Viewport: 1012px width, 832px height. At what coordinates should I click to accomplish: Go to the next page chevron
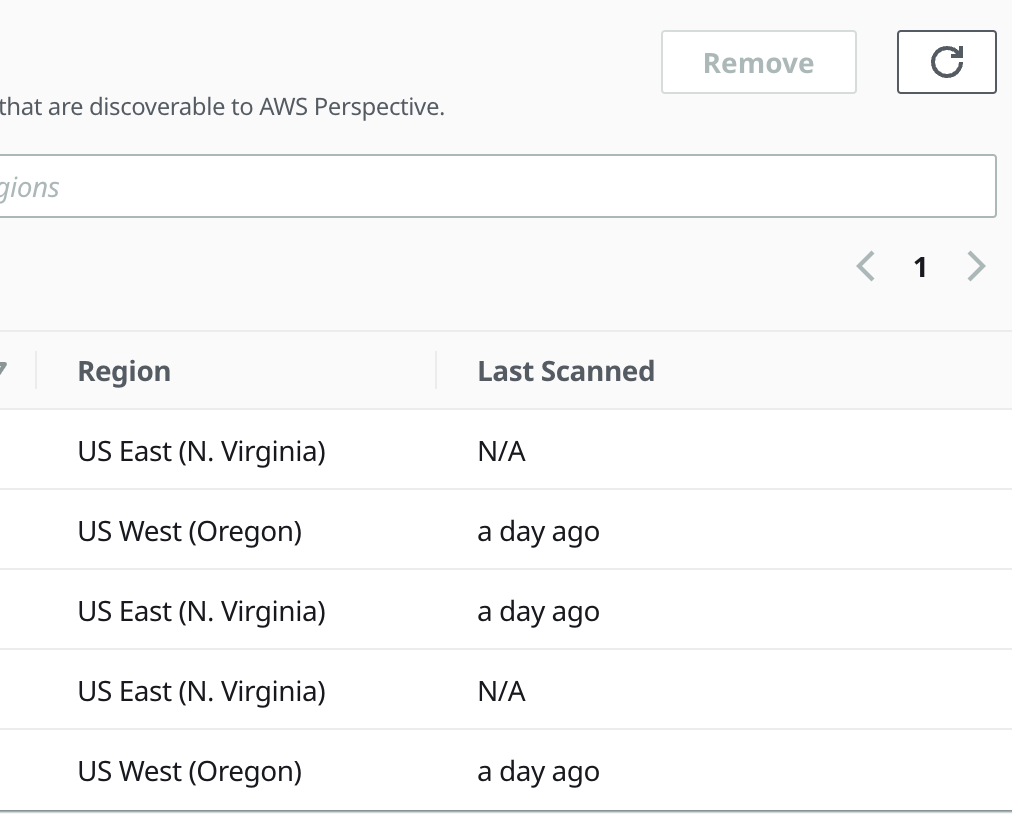(976, 267)
